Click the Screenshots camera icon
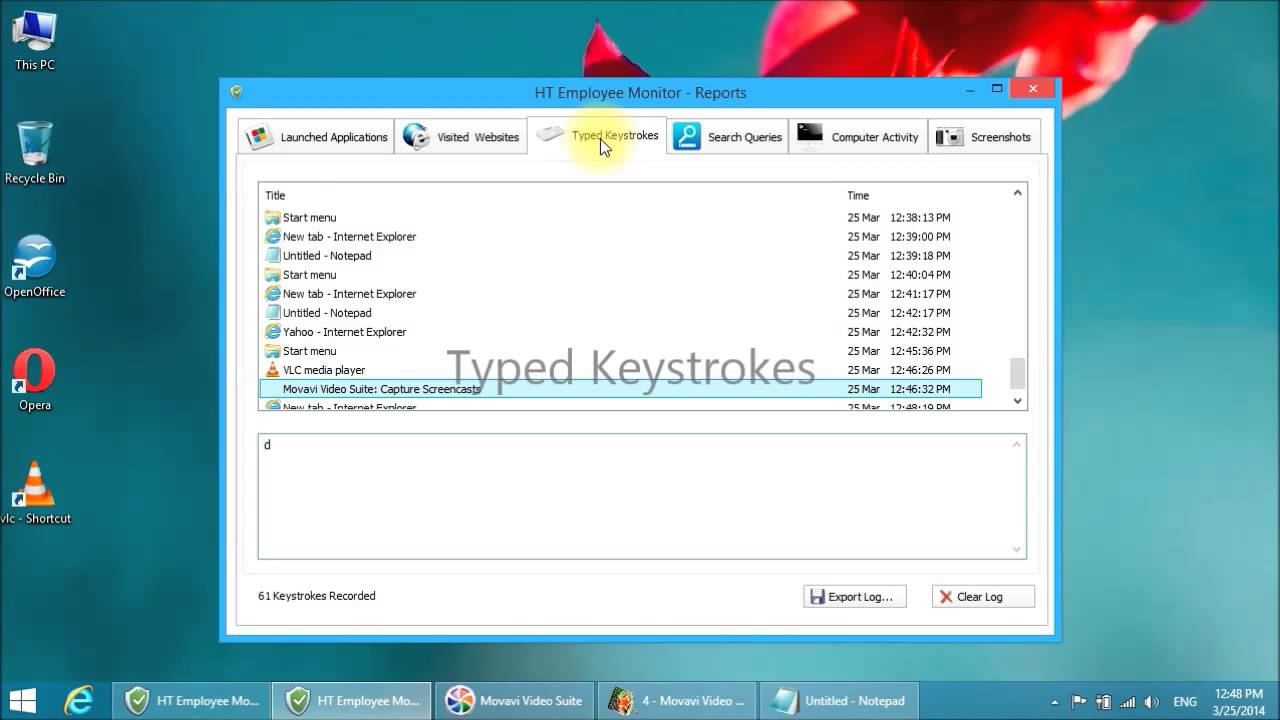Image resolution: width=1280 pixels, height=720 pixels. pyautogui.click(x=949, y=137)
